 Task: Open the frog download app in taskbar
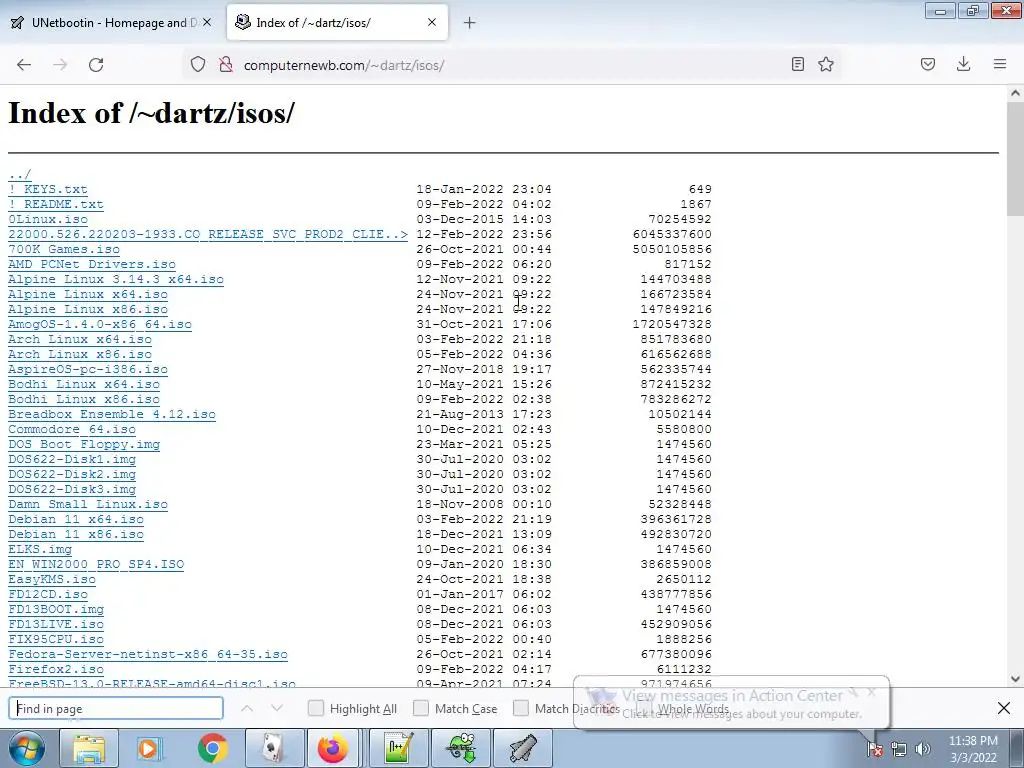(460, 748)
